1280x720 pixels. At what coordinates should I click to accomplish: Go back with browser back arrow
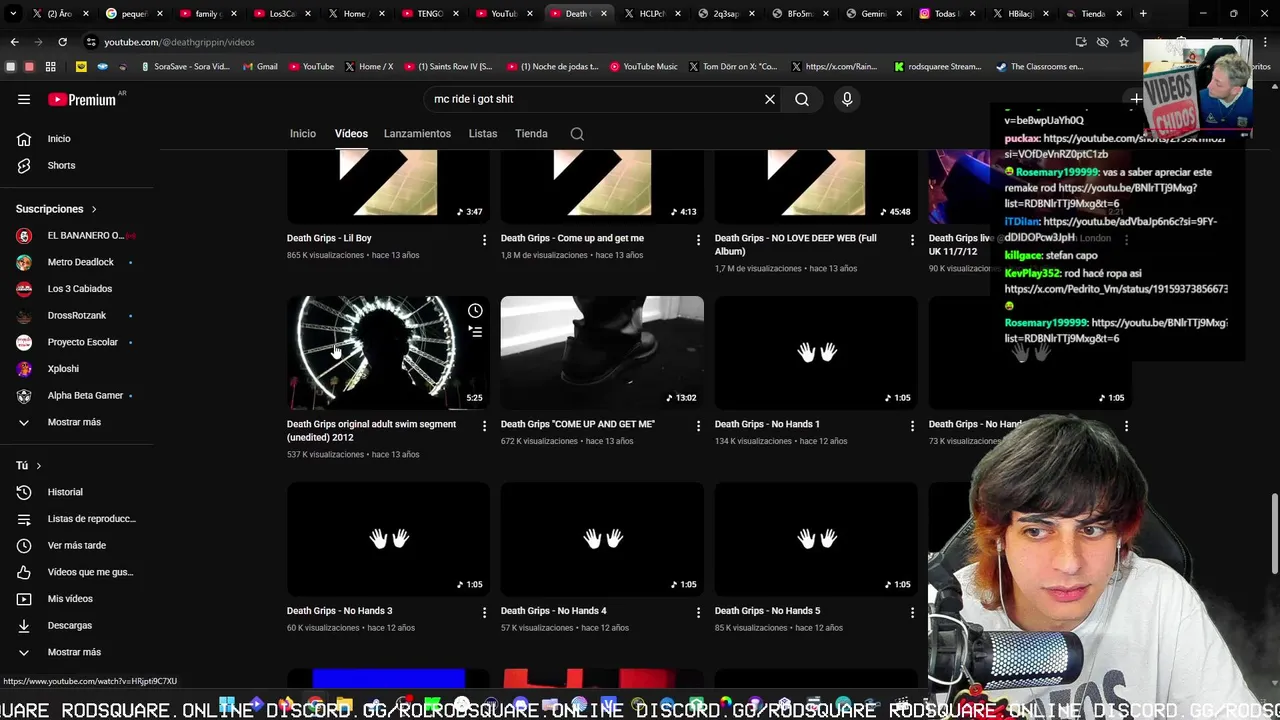[x=14, y=42]
